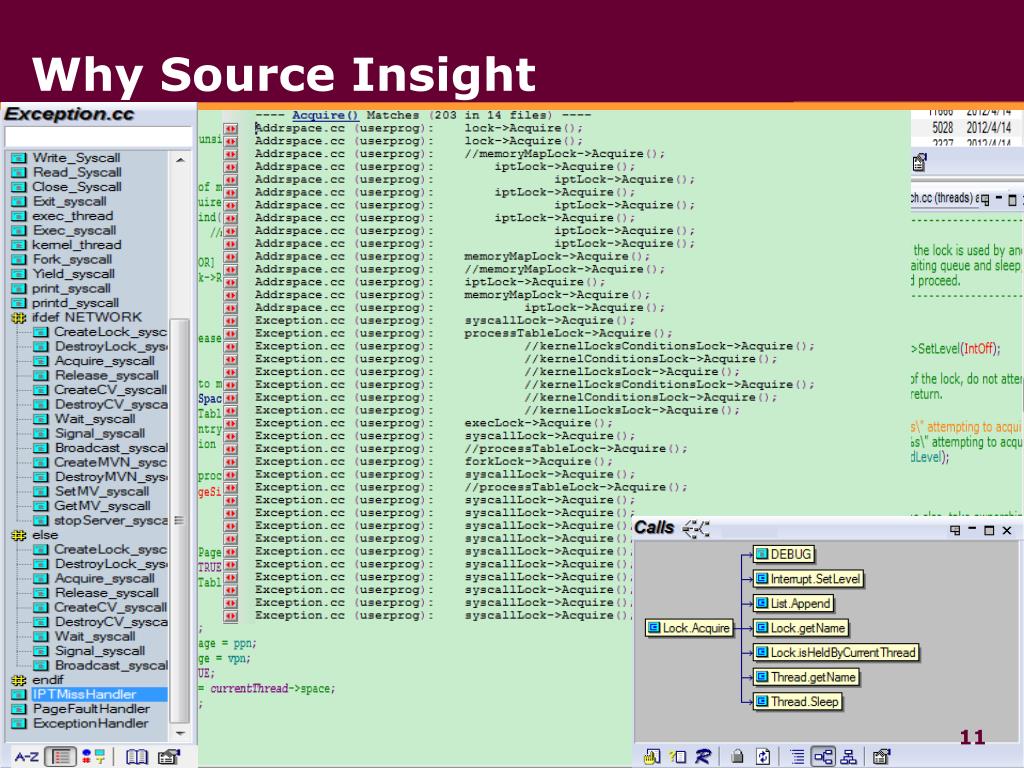
Task: Click the graph icon beside Calls title
Action: pyautogui.click(x=696, y=528)
